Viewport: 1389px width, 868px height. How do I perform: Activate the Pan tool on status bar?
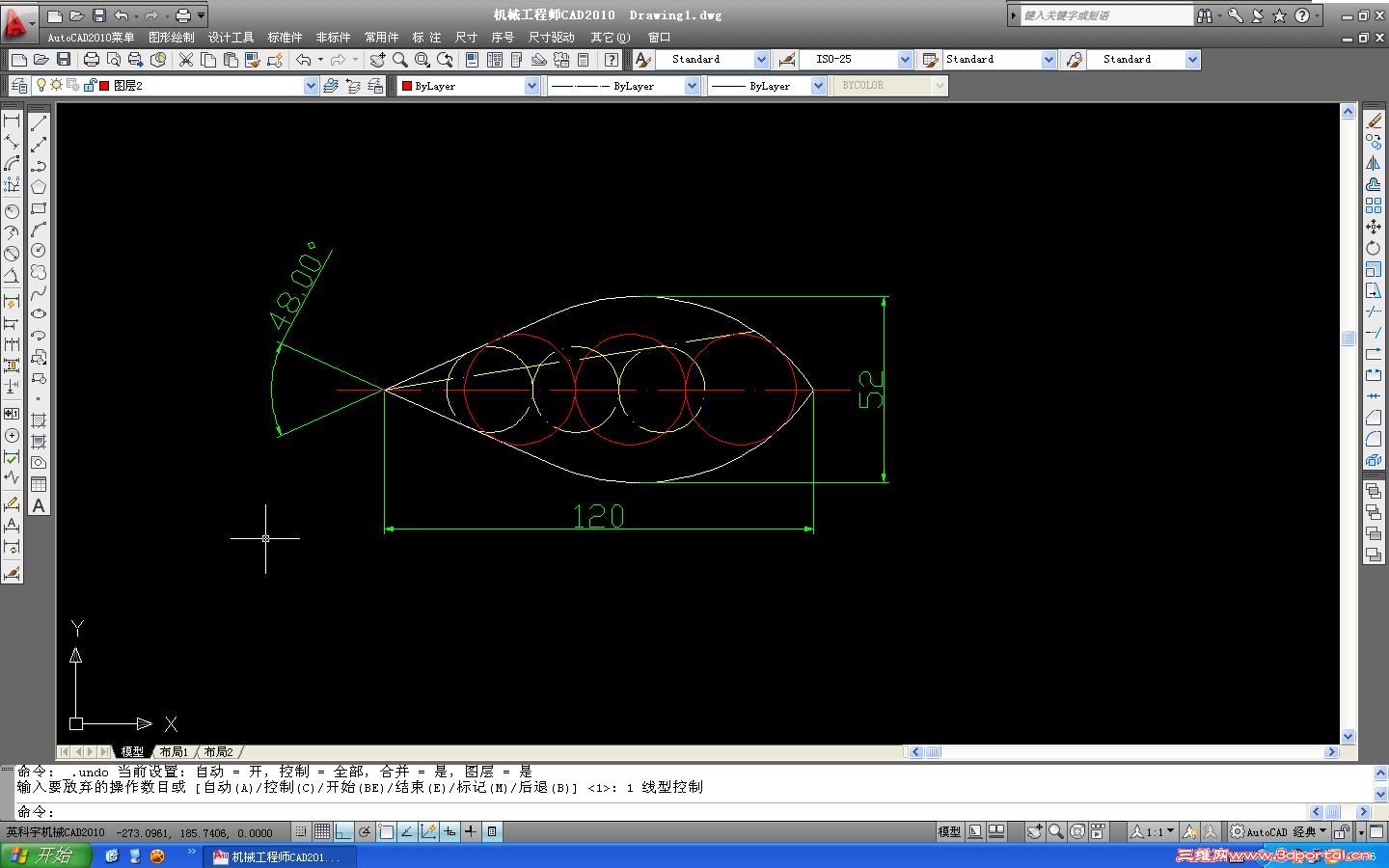(1034, 831)
